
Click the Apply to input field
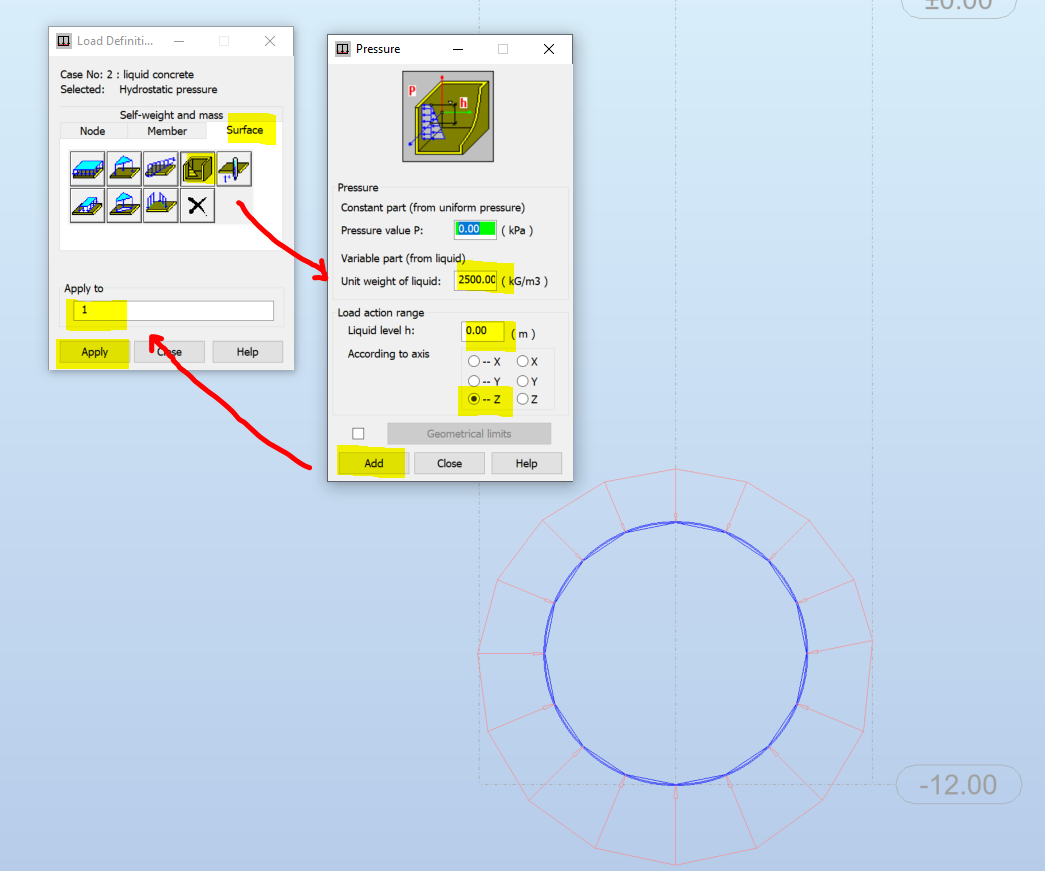[x=173, y=311]
